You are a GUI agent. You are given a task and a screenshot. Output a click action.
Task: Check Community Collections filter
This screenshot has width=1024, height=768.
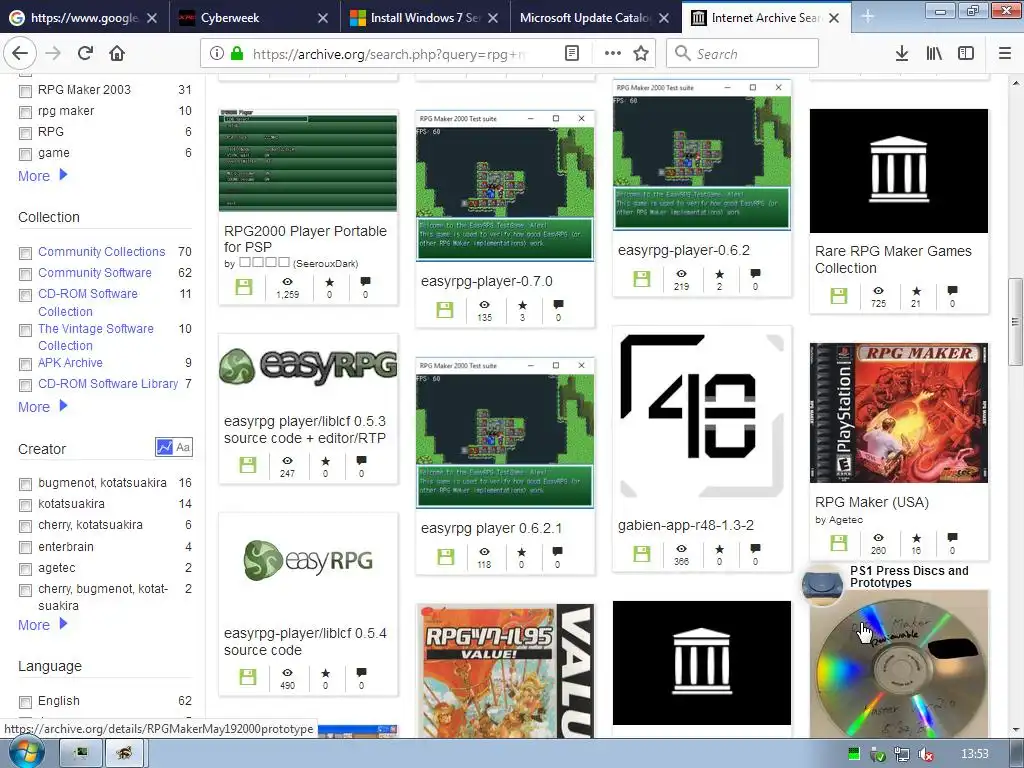click(25, 253)
